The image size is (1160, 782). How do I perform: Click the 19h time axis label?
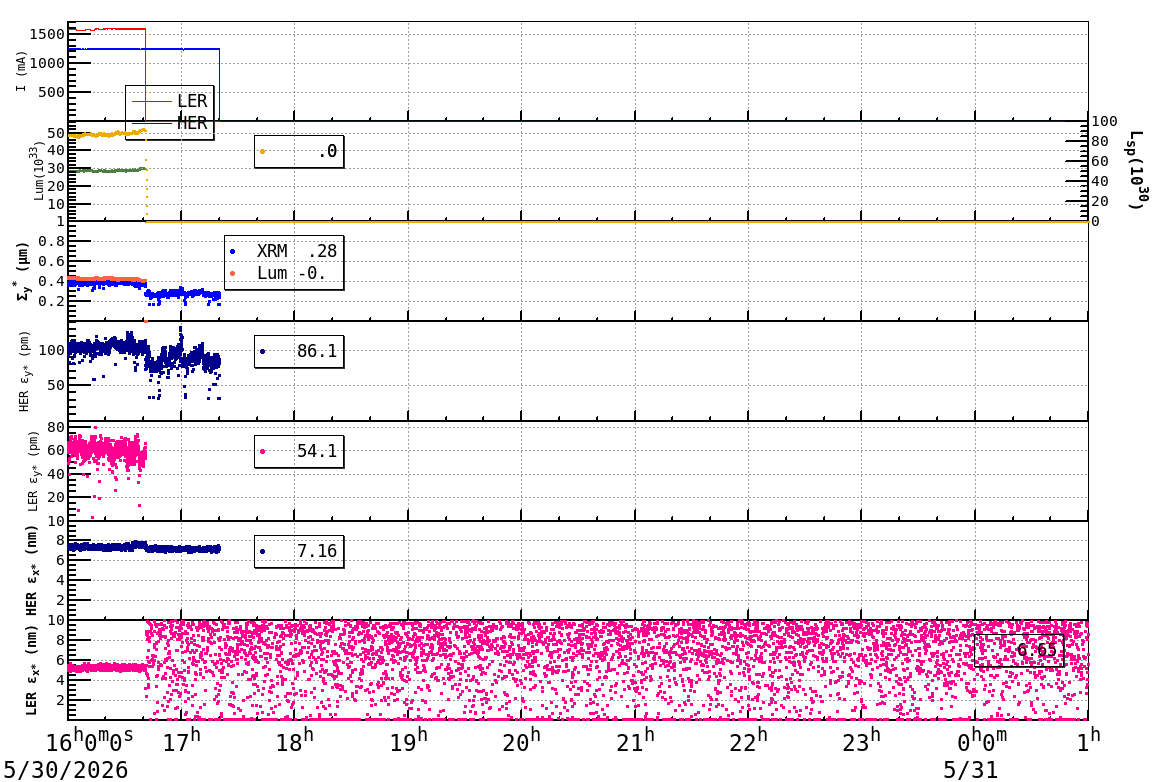click(408, 741)
